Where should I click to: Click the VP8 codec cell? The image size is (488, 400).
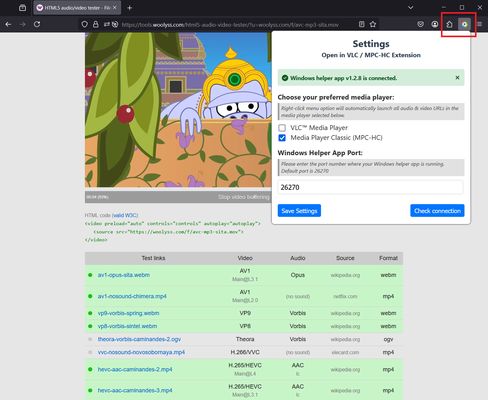[x=245, y=326]
